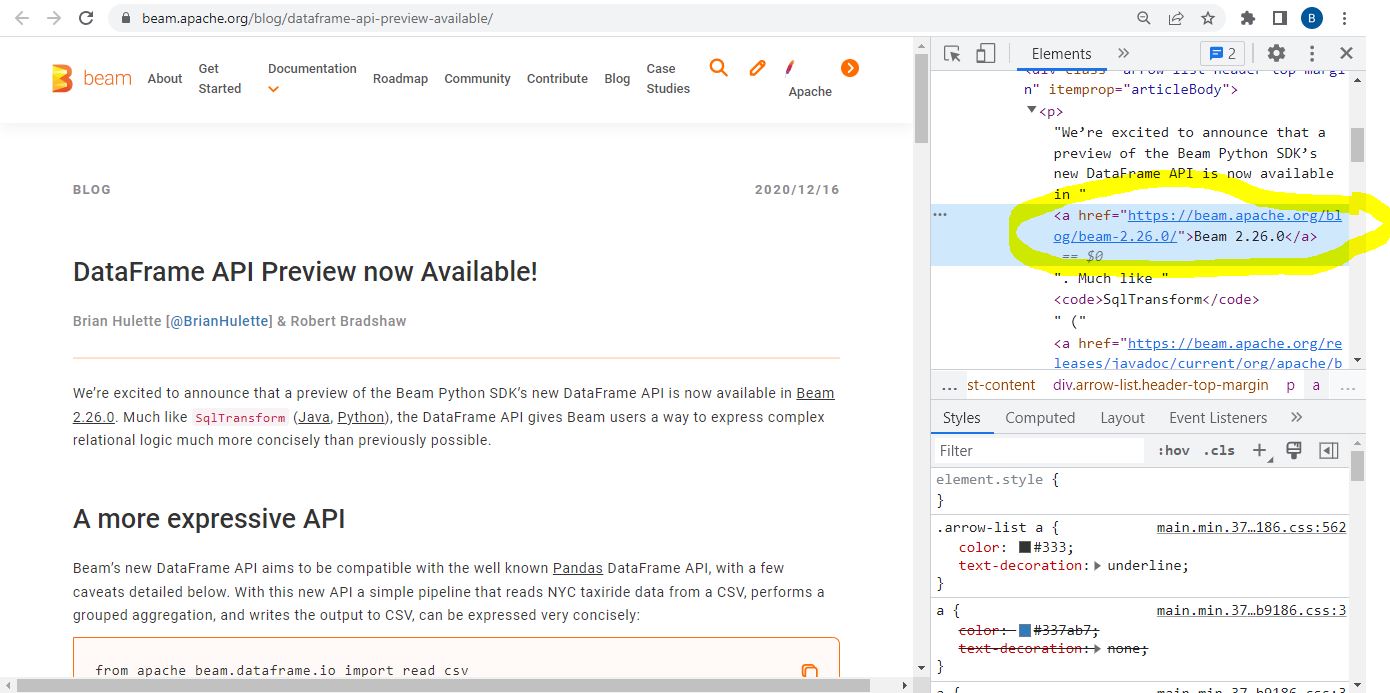The width and height of the screenshot is (1390, 693).
Task: Open the Java link in the paragraph
Action: (x=313, y=417)
